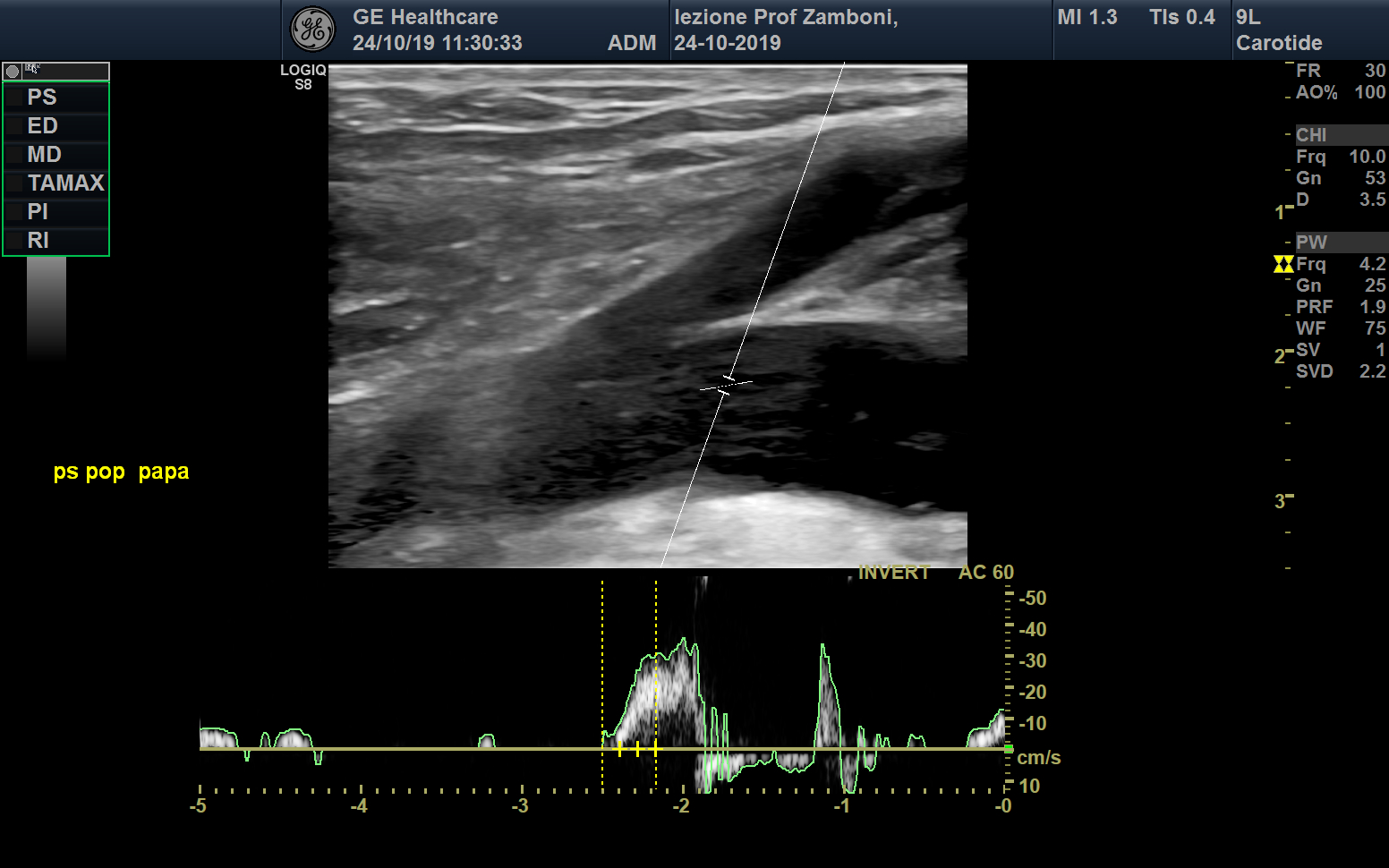Click the yellow focal zone marker beside PW Frq
Screen dimensions: 1389x868
tap(1282, 264)
